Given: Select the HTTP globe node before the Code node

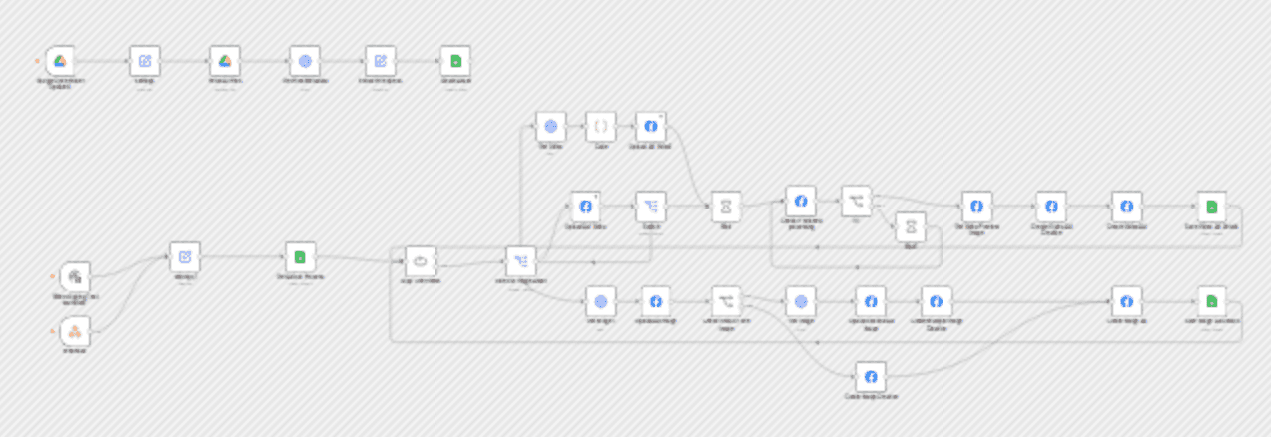Looking at the screenshot, I should pyautogui.click(x=549, y=126).
